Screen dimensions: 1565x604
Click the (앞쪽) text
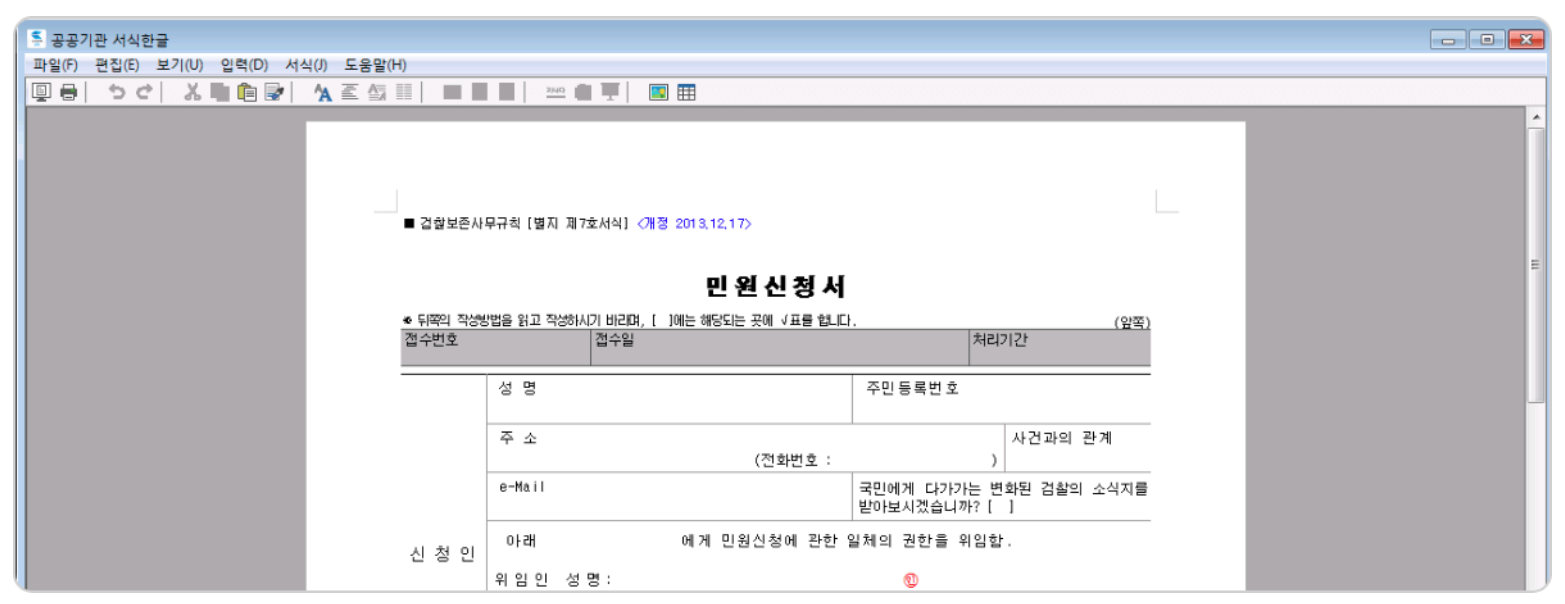[1132, 323]
